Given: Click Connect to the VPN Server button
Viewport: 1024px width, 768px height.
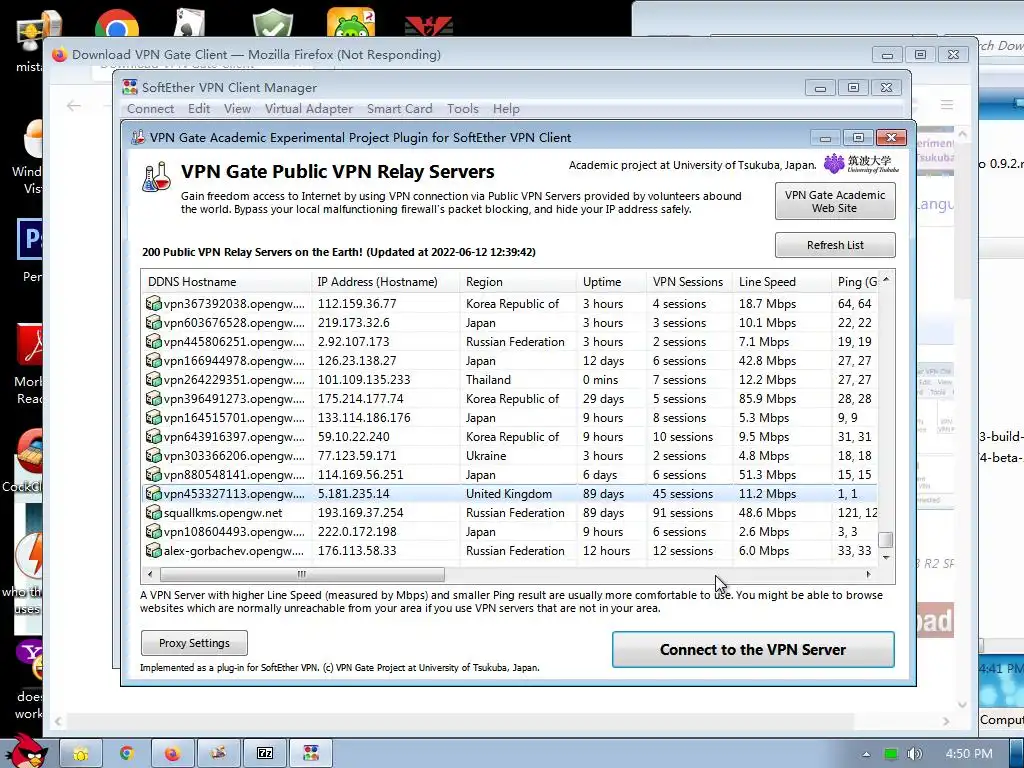Looking at the screenshot, I should point(753,650).
